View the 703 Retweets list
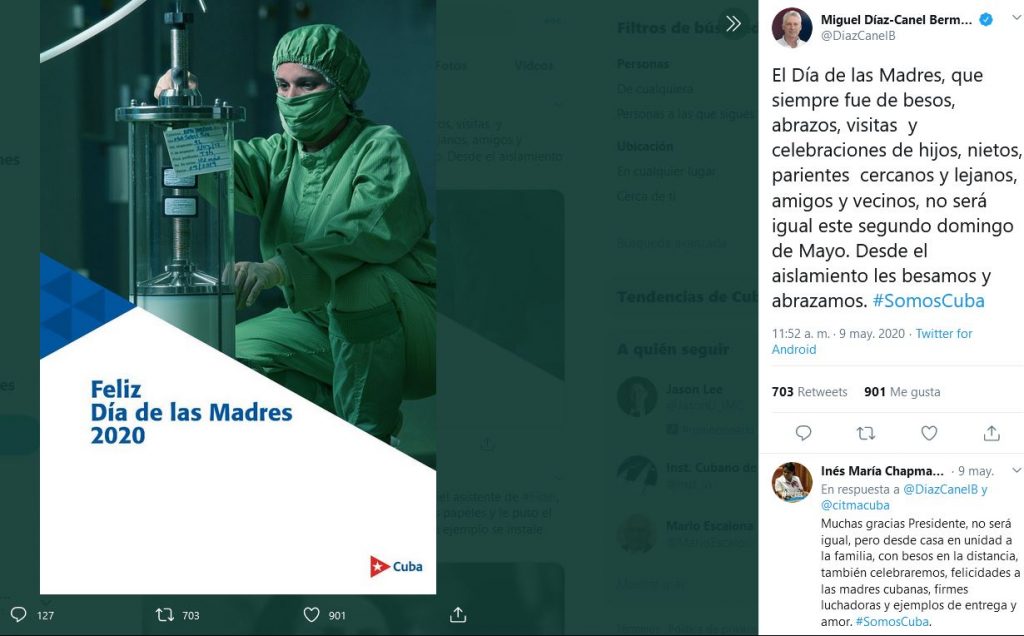The height and width of the screenshot is (636, 1024). pos(809,392)
